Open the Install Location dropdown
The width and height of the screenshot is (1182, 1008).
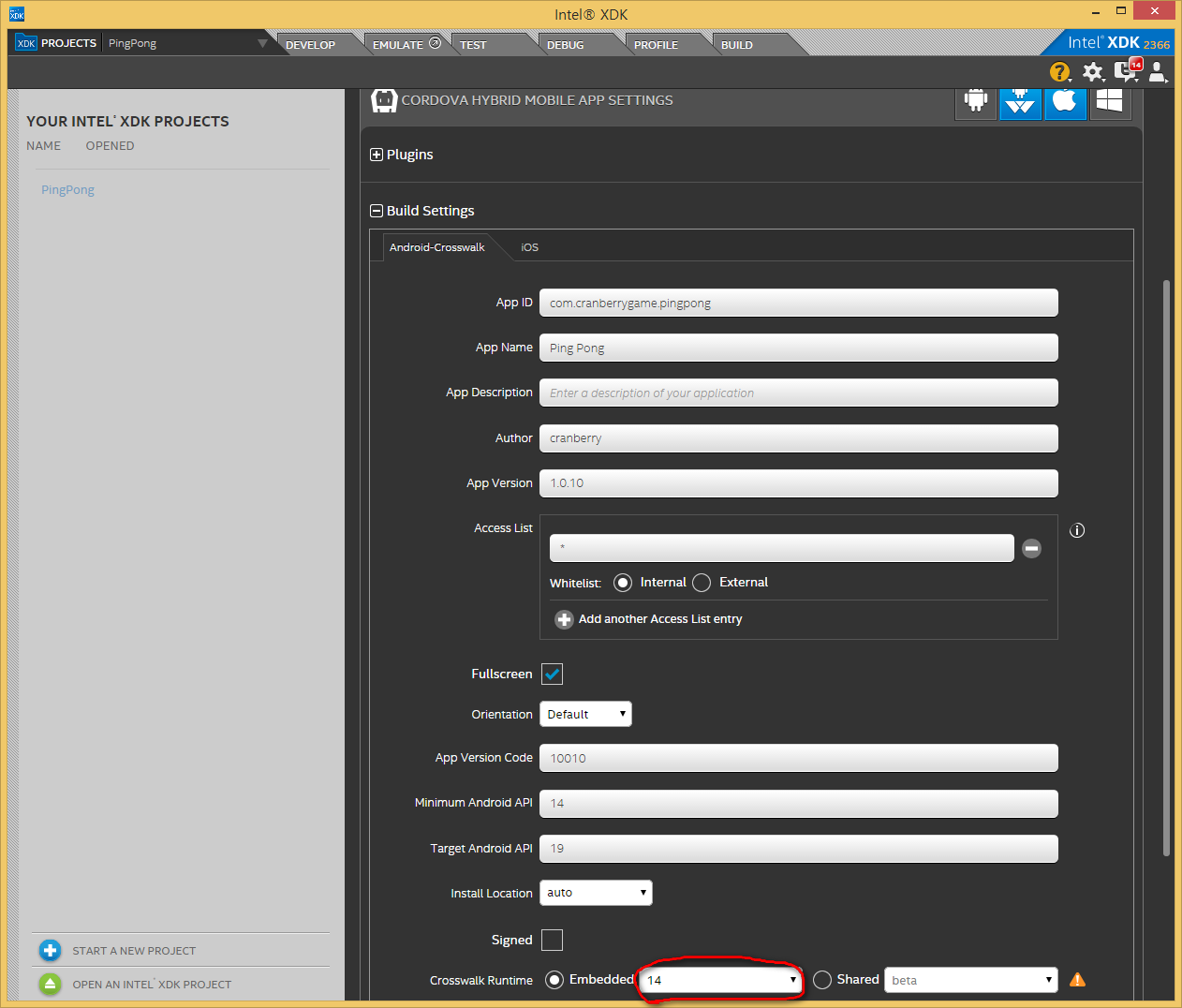click(596, 893)
